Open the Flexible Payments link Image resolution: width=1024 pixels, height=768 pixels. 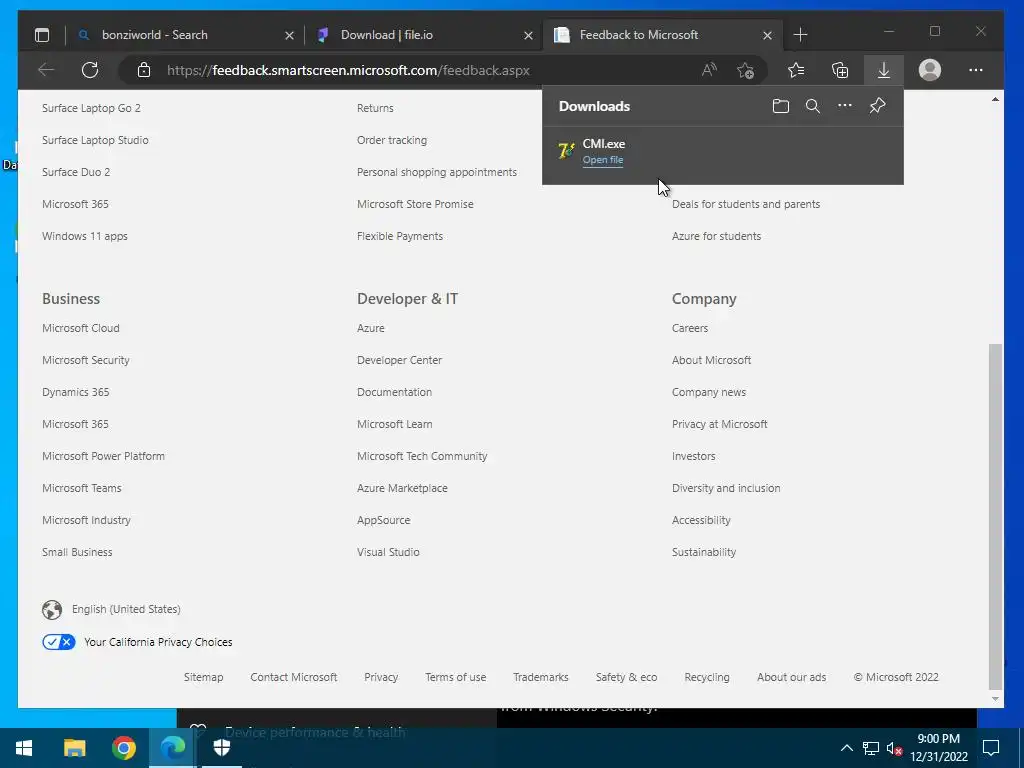click(400, 236)
